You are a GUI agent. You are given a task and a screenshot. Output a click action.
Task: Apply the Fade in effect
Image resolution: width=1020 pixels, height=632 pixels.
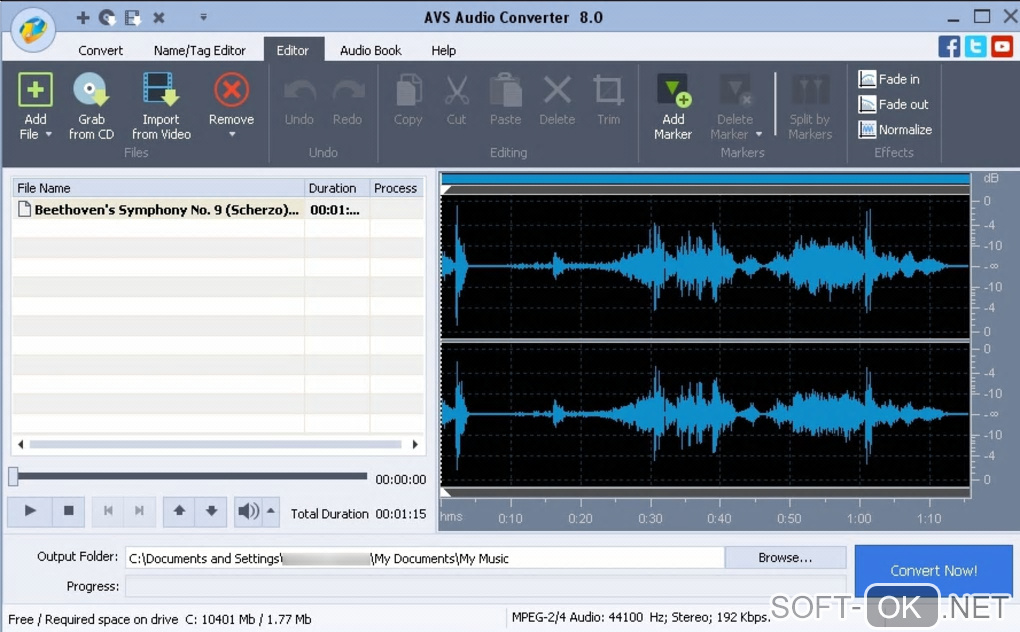(x=889, y=79)
